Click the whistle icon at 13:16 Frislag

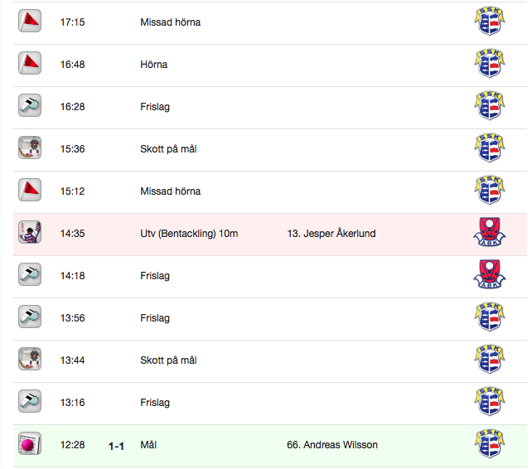pyautogui.click(x=30, y=401)
